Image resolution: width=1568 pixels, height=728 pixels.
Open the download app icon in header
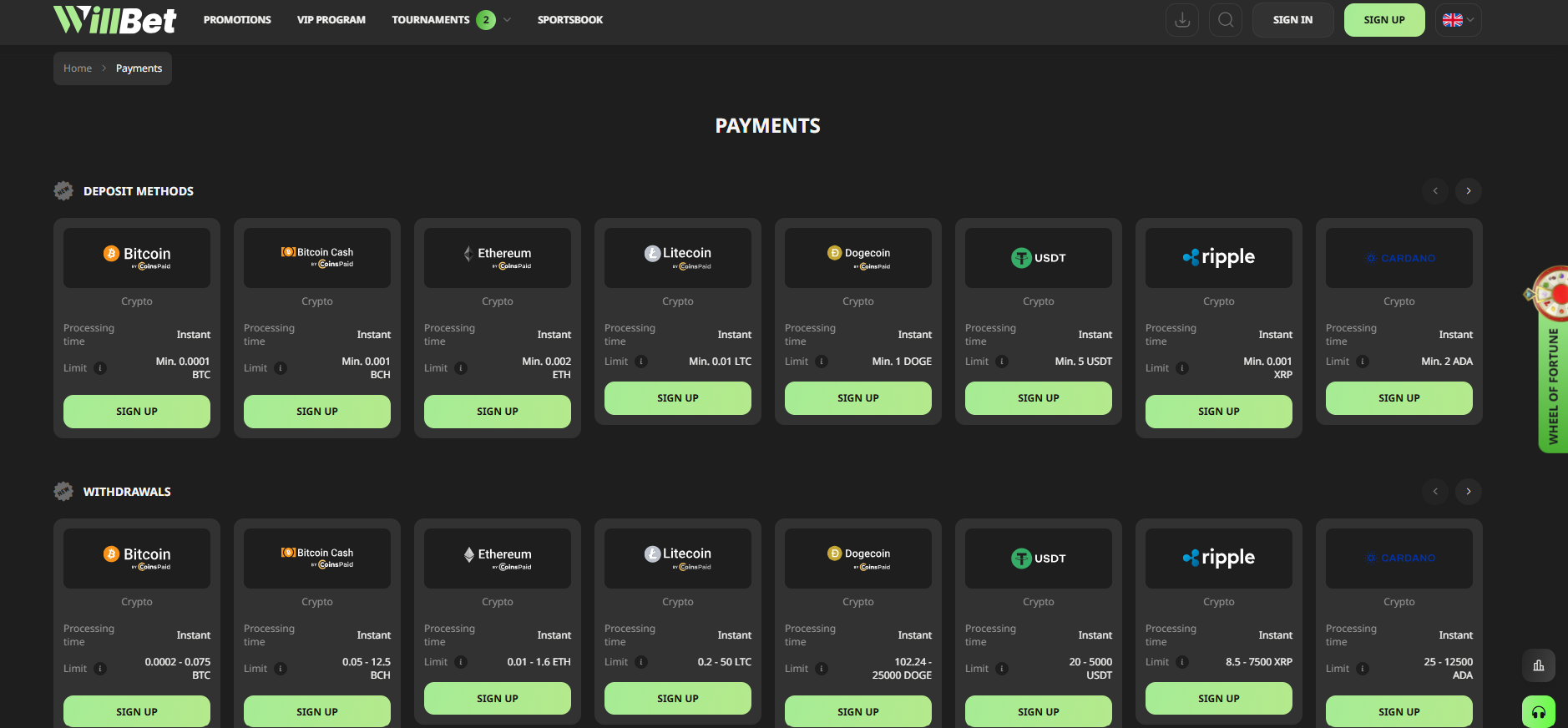tap(1182, 20)
